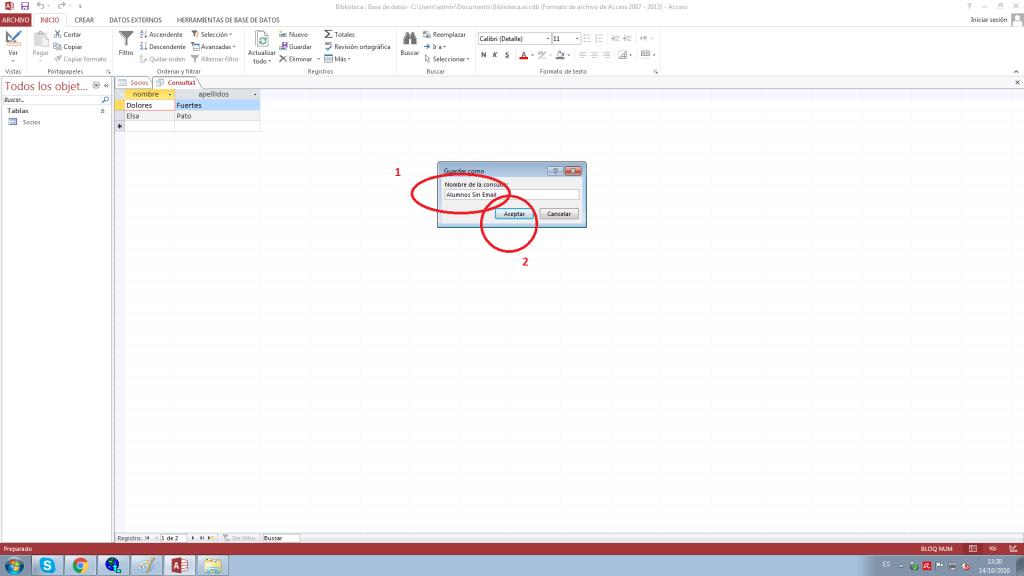This screenshot has height=576, width=1024.
Task: Click the Nombre de la consulta text field
Action: pyautogui.click(x=511, y=195)
